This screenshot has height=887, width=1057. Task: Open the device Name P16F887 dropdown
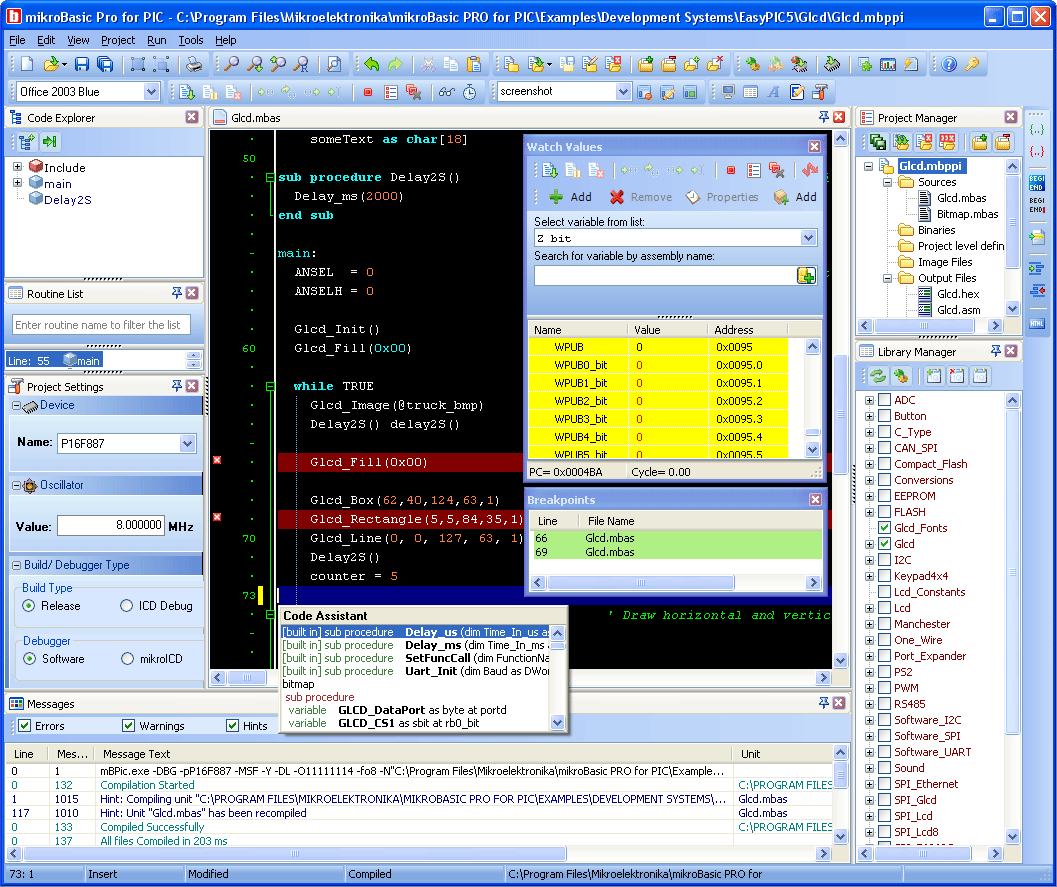click(x=187, y=444)
